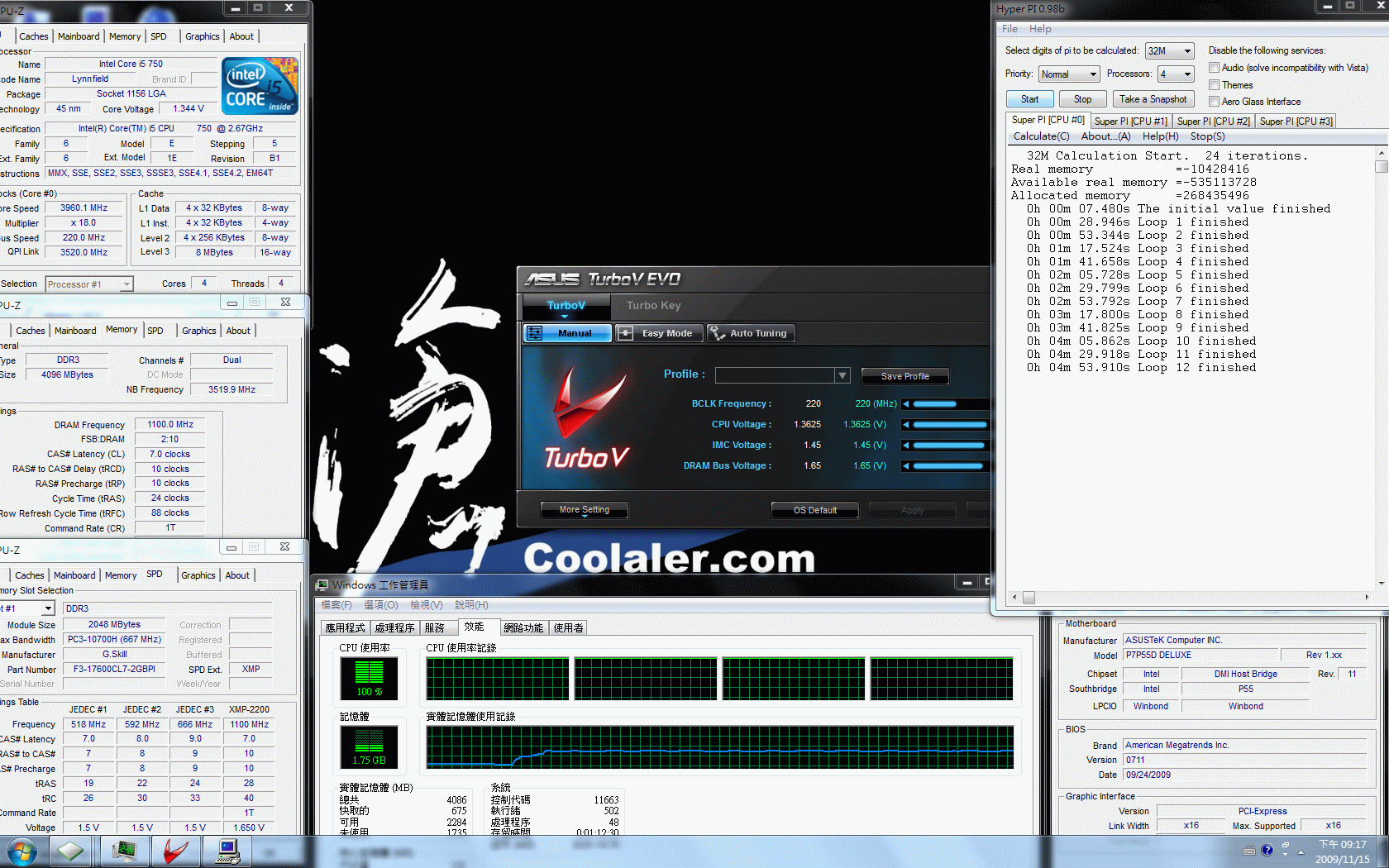Click the OS Default button

pyautogui.click(x=814, y=510)
